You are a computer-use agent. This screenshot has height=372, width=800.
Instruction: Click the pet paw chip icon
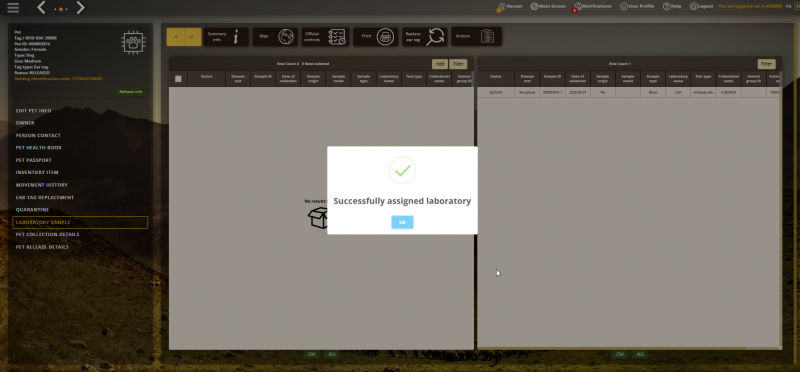tap(133, 43)
